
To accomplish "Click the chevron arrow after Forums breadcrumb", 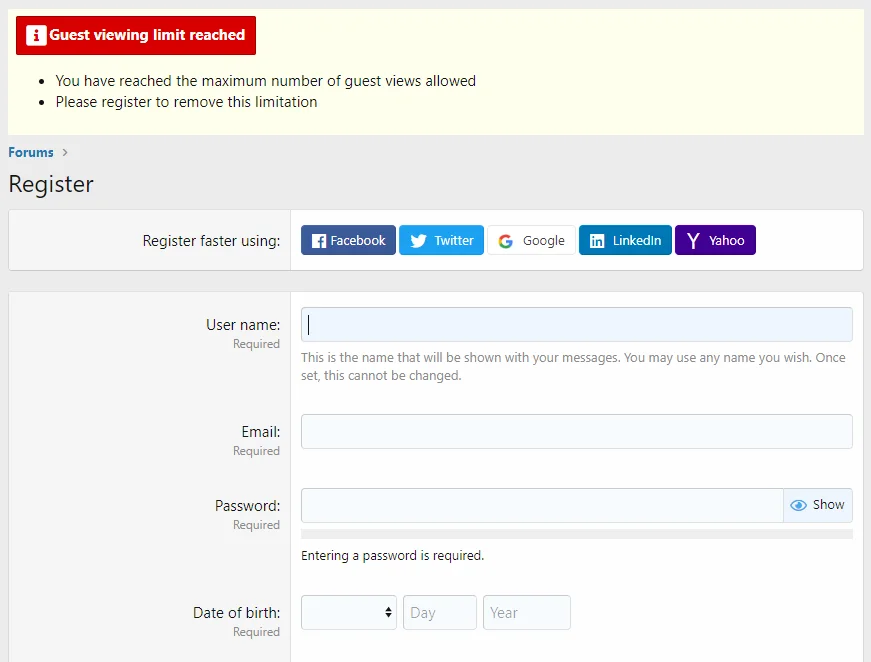I will tap(65, 153).
